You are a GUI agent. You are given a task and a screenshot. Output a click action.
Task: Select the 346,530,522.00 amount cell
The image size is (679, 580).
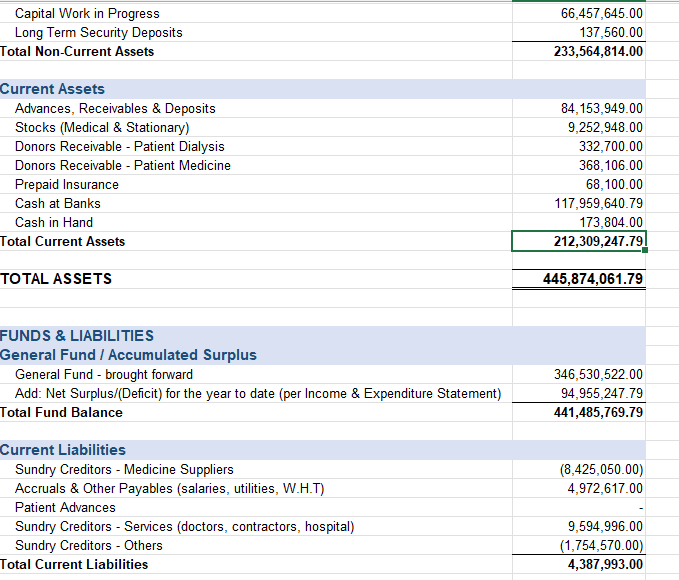coord(579,374)
